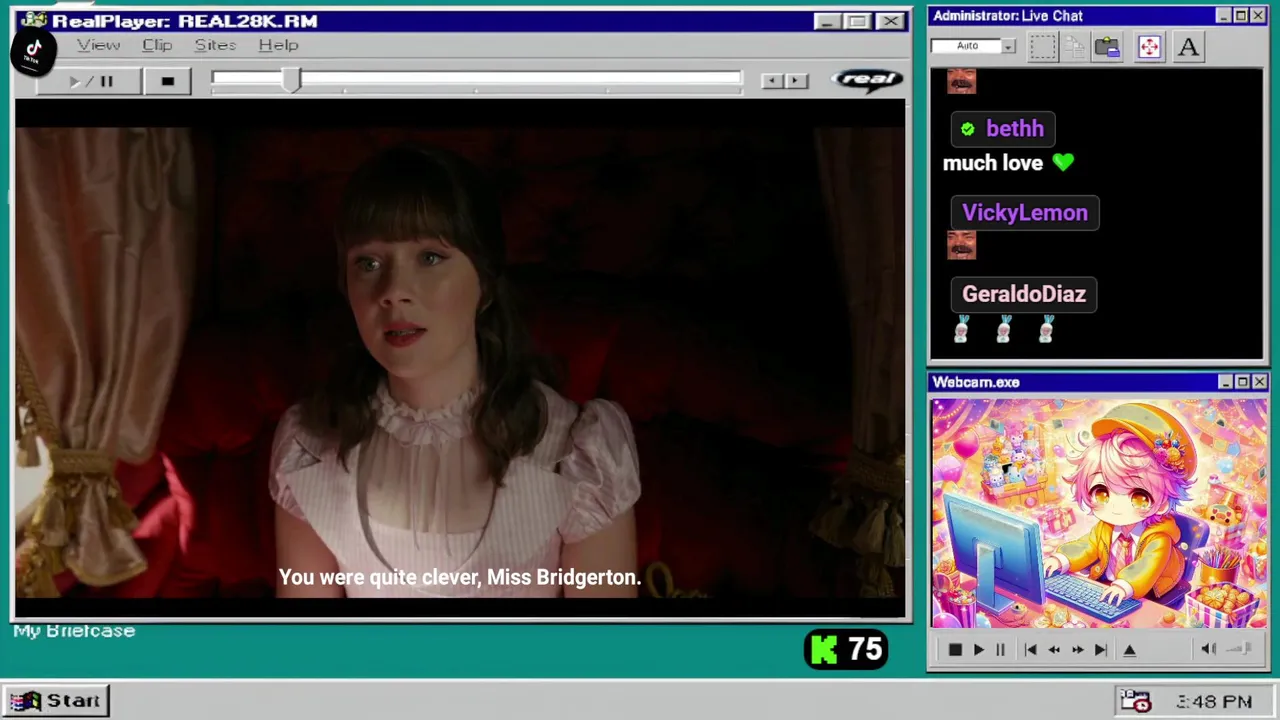Skip to previous track in Webcam.exe
This screenshot has height=720, width=1280.
point(1030,650)
